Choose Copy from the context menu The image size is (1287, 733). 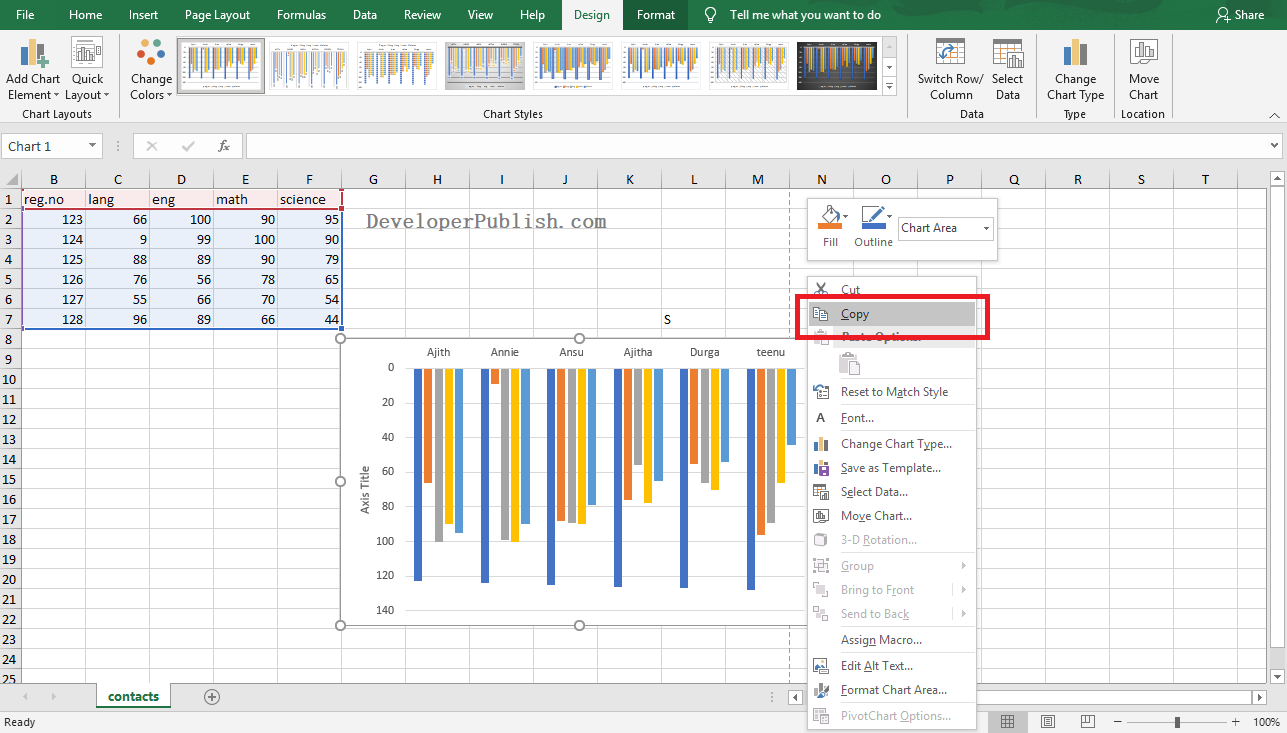[x=855, y=313]
